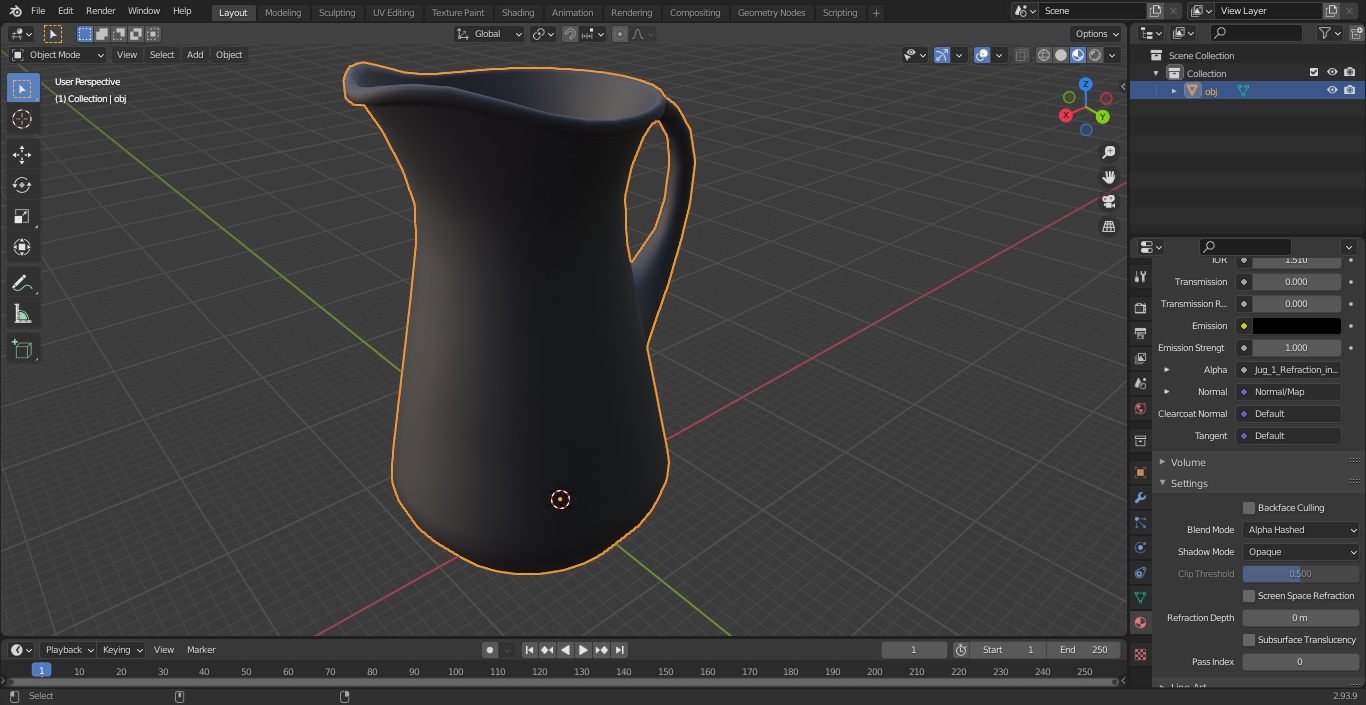
Task: Open the Shadow Mode dropdown
Action: point(1301,552)
